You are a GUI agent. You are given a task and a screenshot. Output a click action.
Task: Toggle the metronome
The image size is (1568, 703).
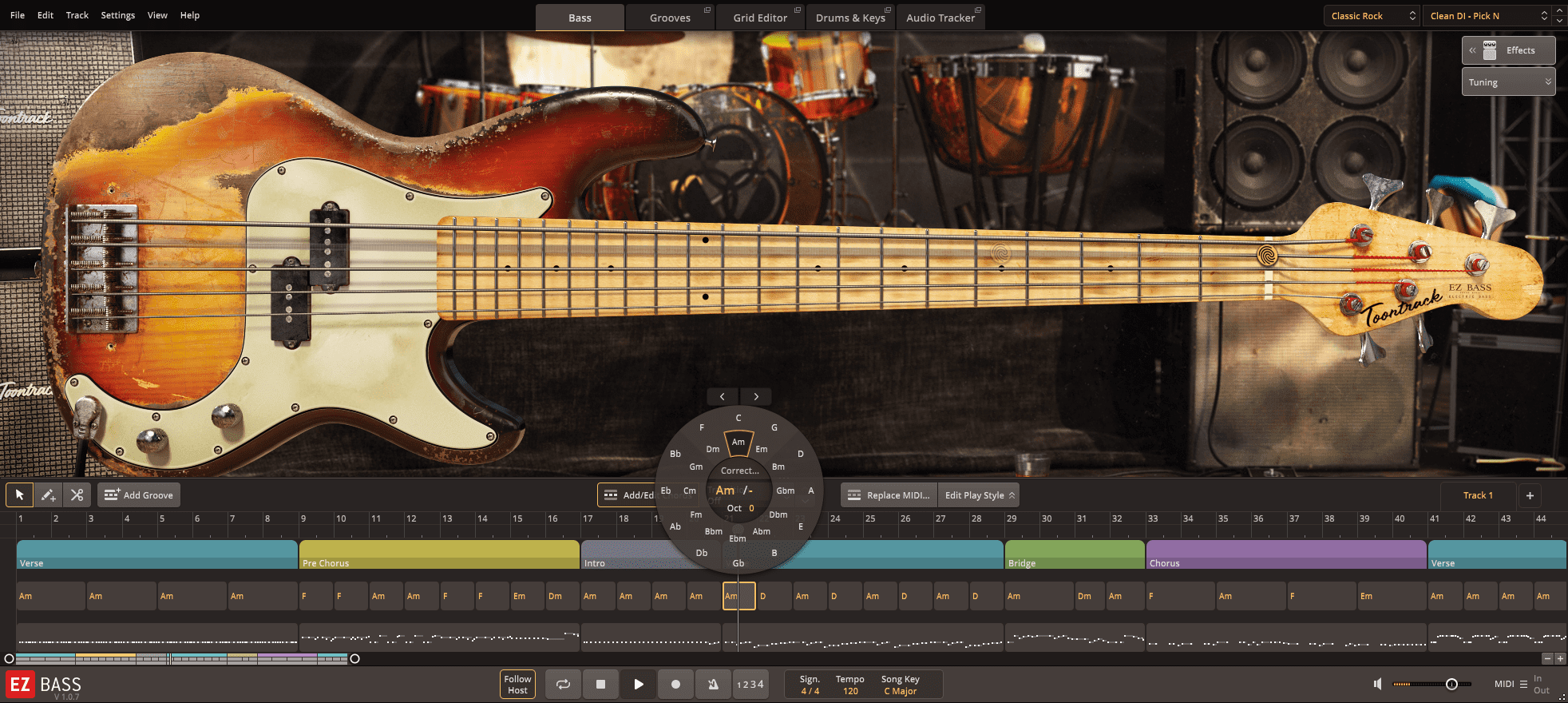(713, 684)
